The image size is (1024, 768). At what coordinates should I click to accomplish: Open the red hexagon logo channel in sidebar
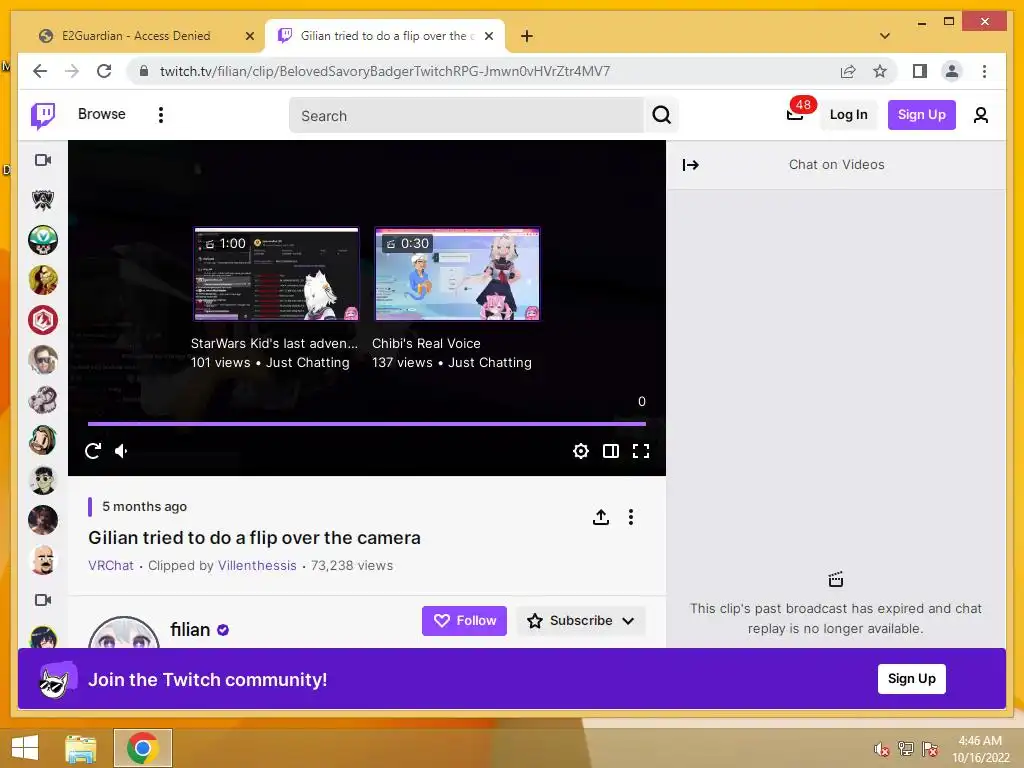(x=43, y=320)
